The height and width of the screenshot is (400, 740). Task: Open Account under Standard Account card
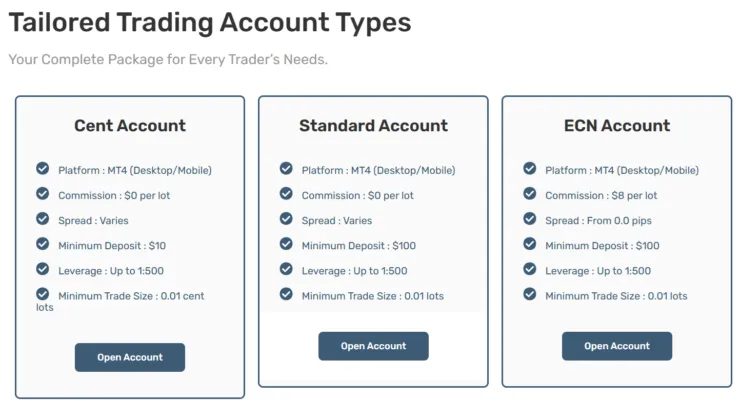point(373,346)
